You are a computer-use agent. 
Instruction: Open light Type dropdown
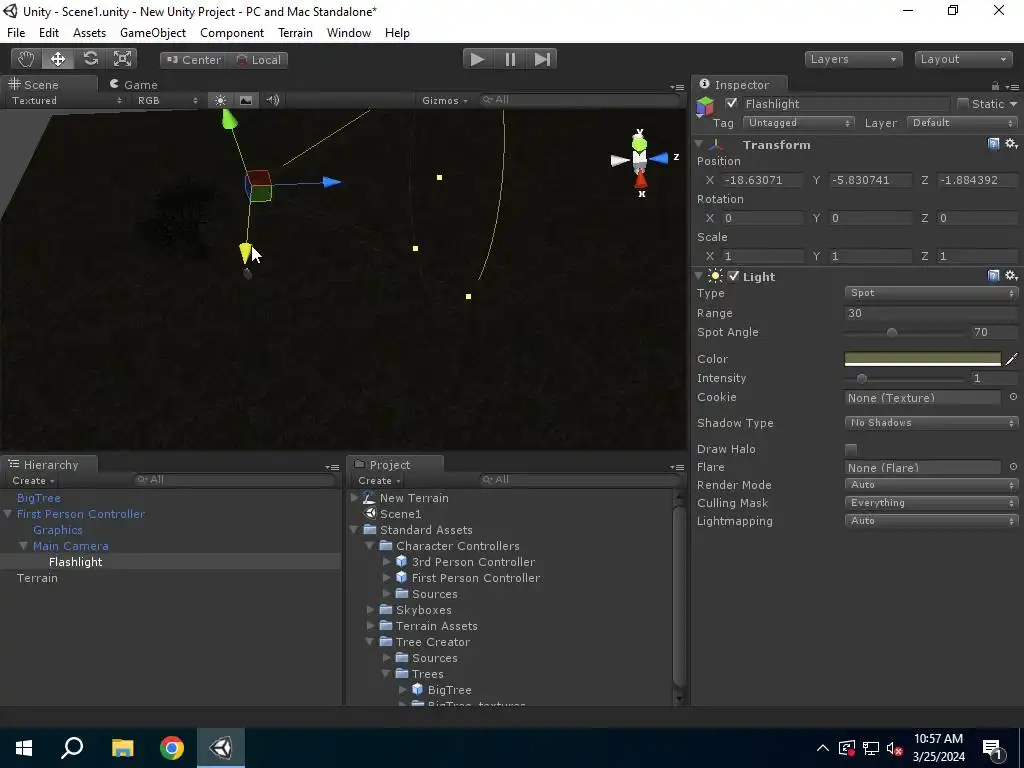tap(931, 293)
